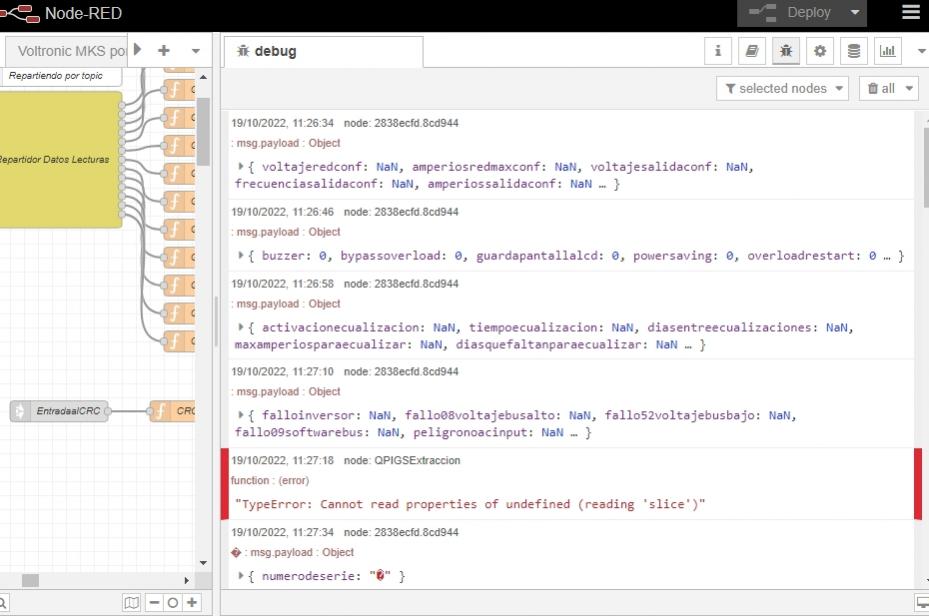Expand the buzzer payload object

241,255
